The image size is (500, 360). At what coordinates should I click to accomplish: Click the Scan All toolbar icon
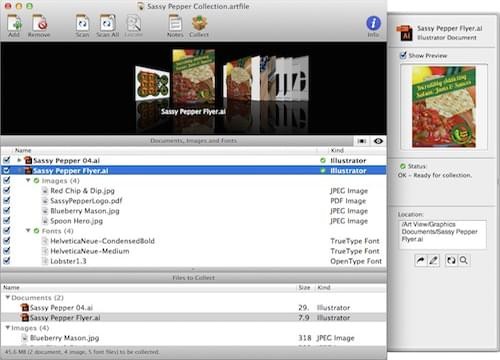pyautogui.click(x=107, y=23)
